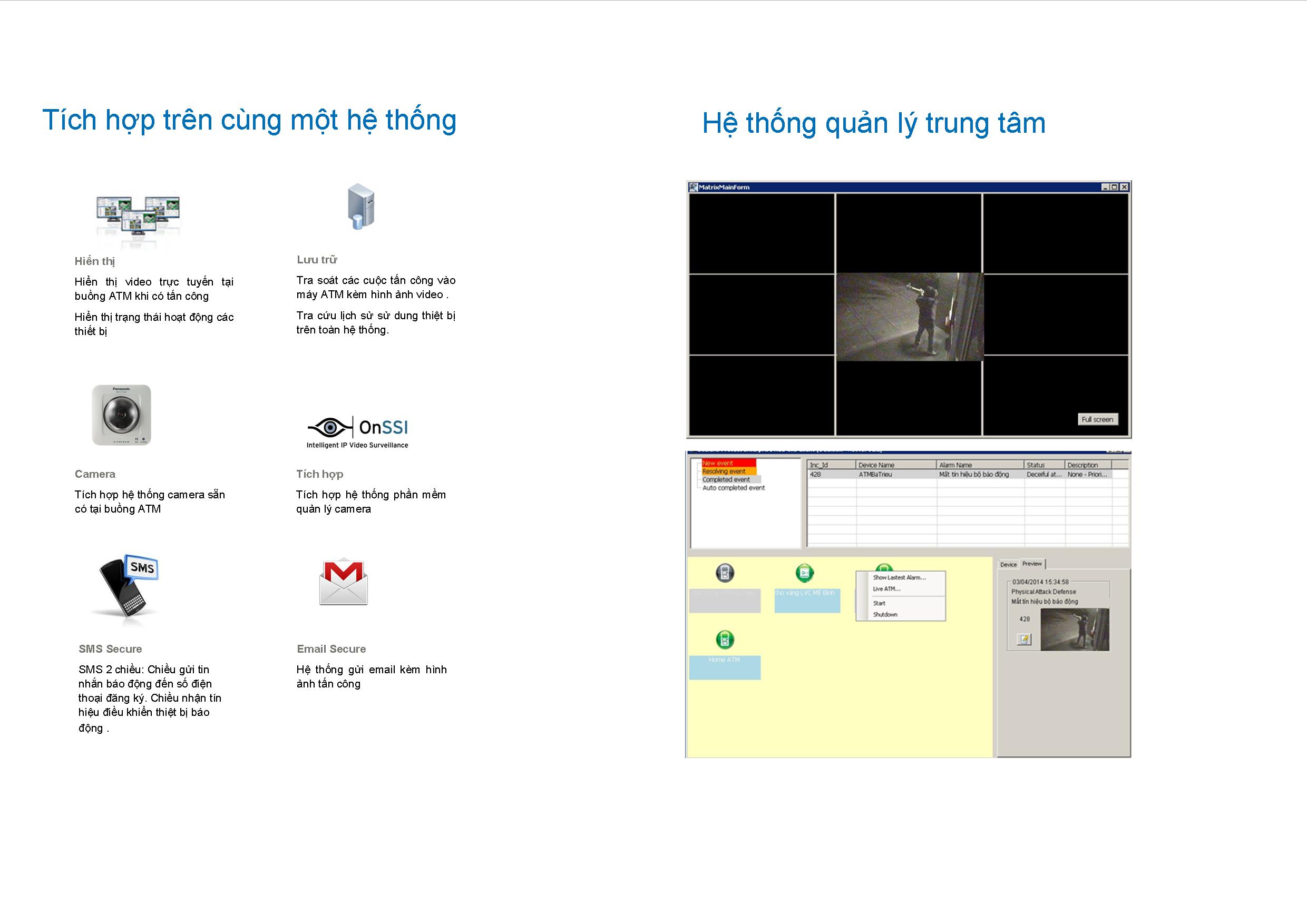Click the Home ATM label box
Image resolution: width=1307 pixels, height=924 pixels.
(725, 667)
